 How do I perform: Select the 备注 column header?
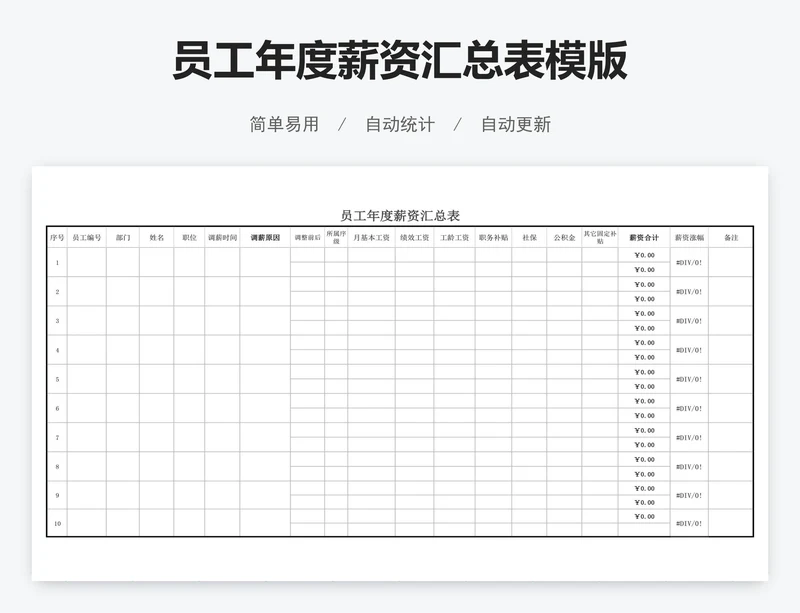tap(731, 238)
